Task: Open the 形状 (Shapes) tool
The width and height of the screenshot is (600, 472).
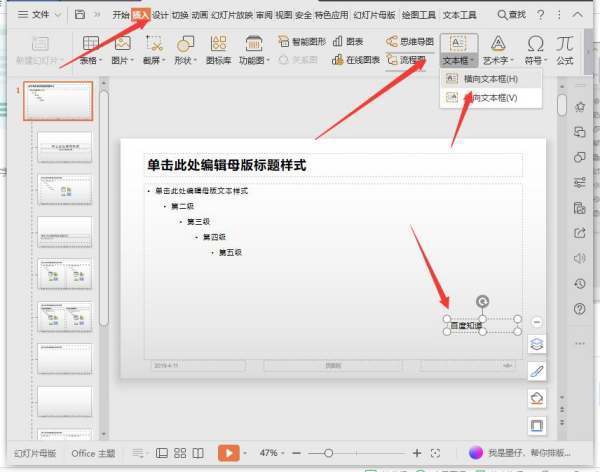Action: [185, 44]
